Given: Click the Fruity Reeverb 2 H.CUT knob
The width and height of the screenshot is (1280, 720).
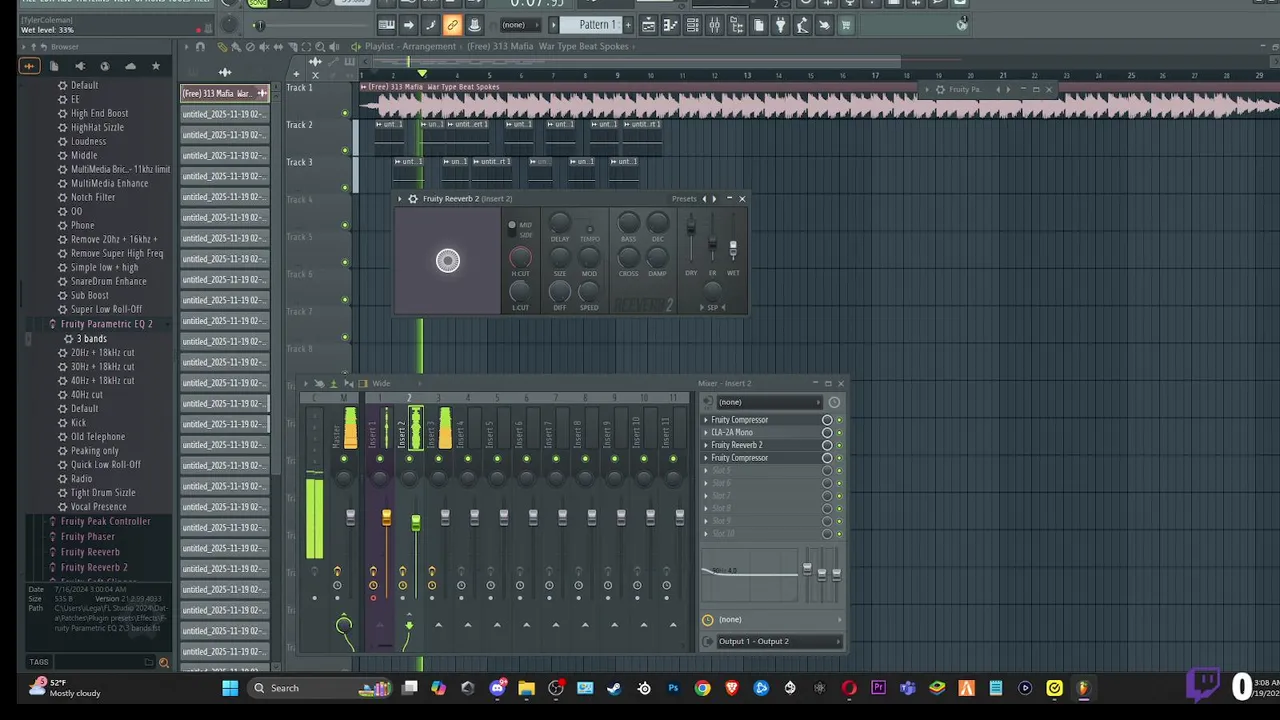Looking at the screenshot, I should coord(520,257).
